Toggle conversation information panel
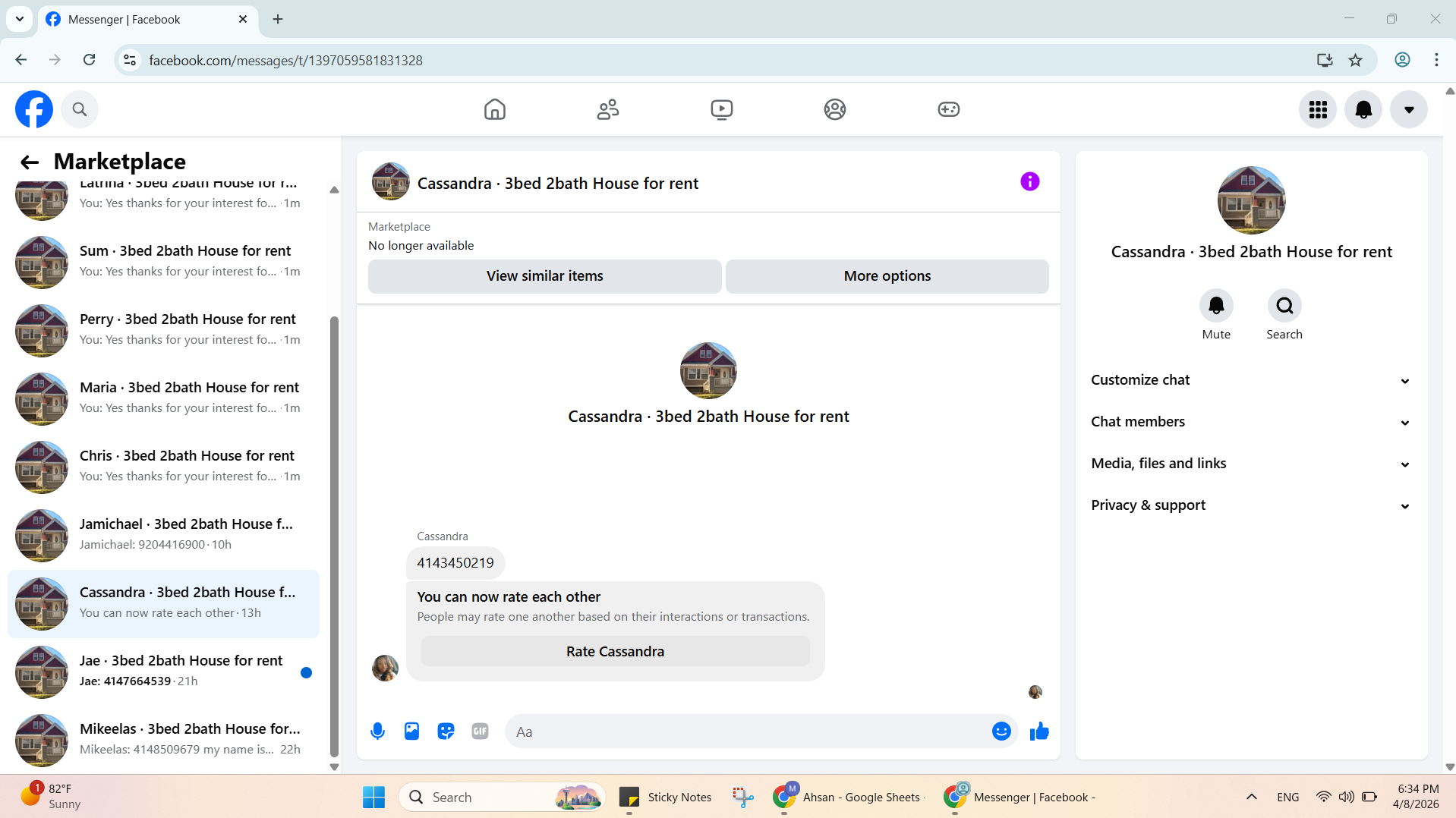 tap(1030, 181)
